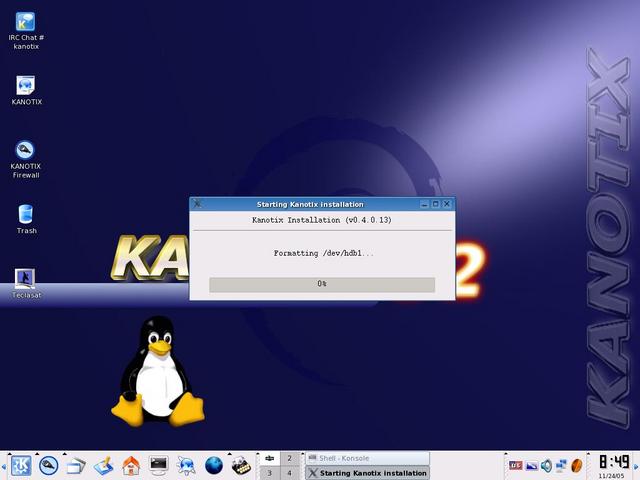This screenshot has height=480, width=640.
Task: Activate Shell - Konsole taskbar entry
Action: [x=367, y=458]
